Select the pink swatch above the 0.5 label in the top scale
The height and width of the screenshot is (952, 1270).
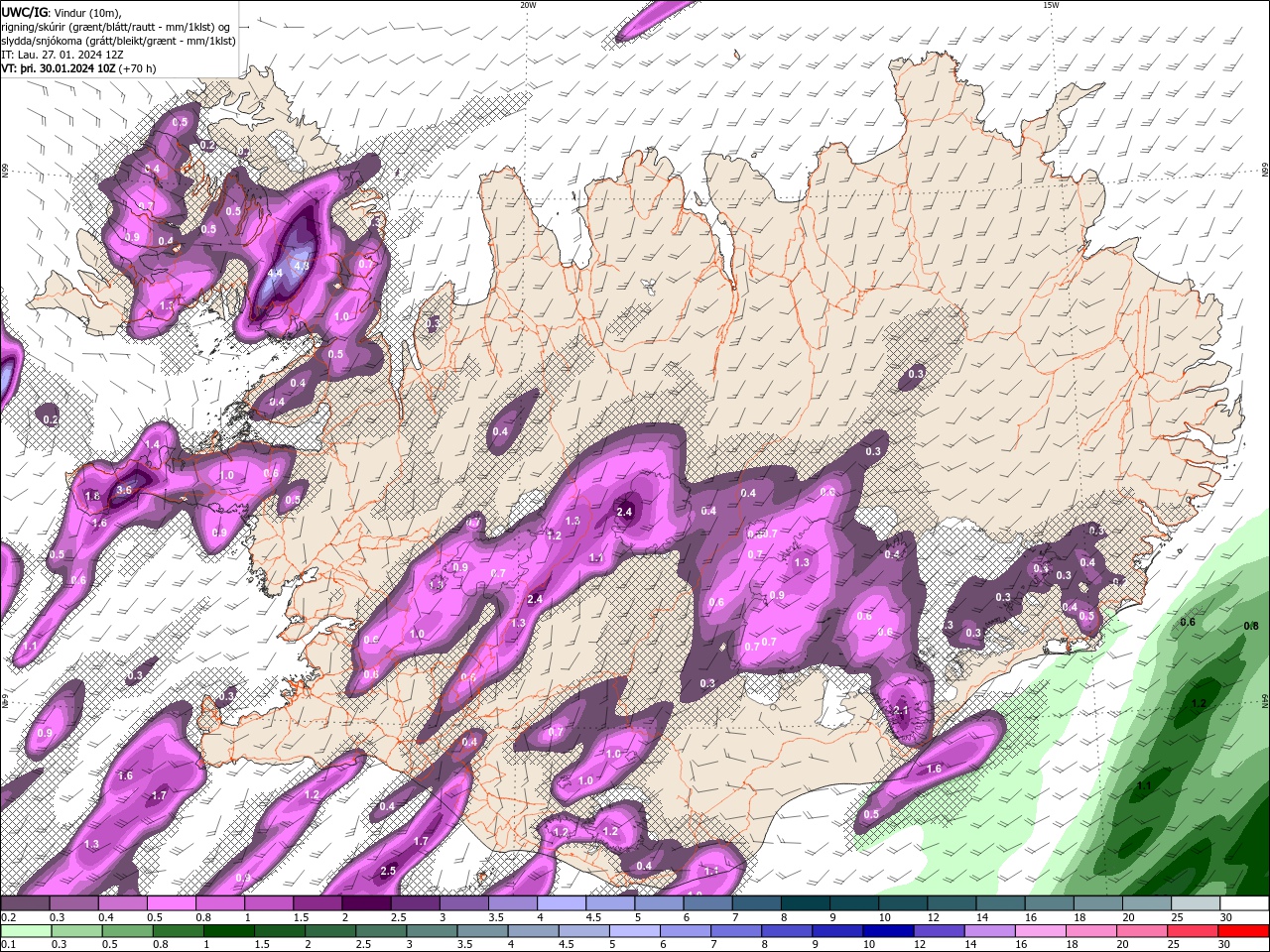(171, 903)
